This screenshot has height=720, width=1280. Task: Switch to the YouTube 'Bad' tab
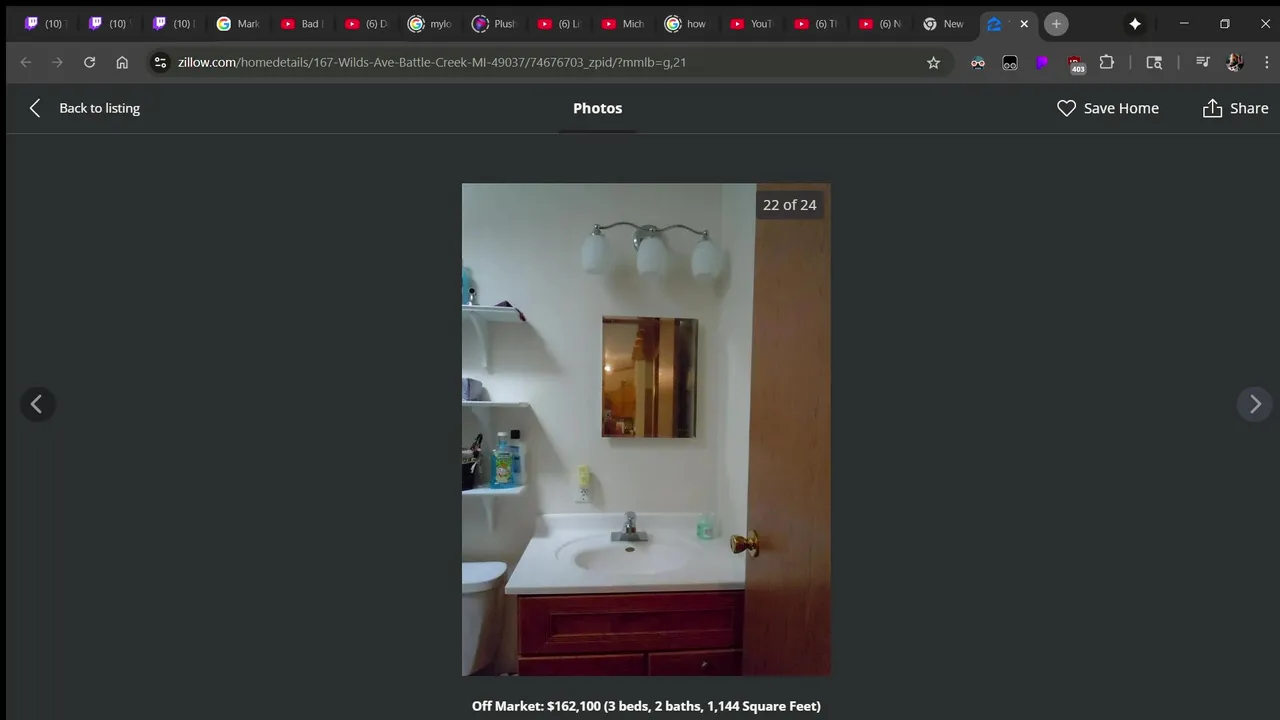click(303, 24)
